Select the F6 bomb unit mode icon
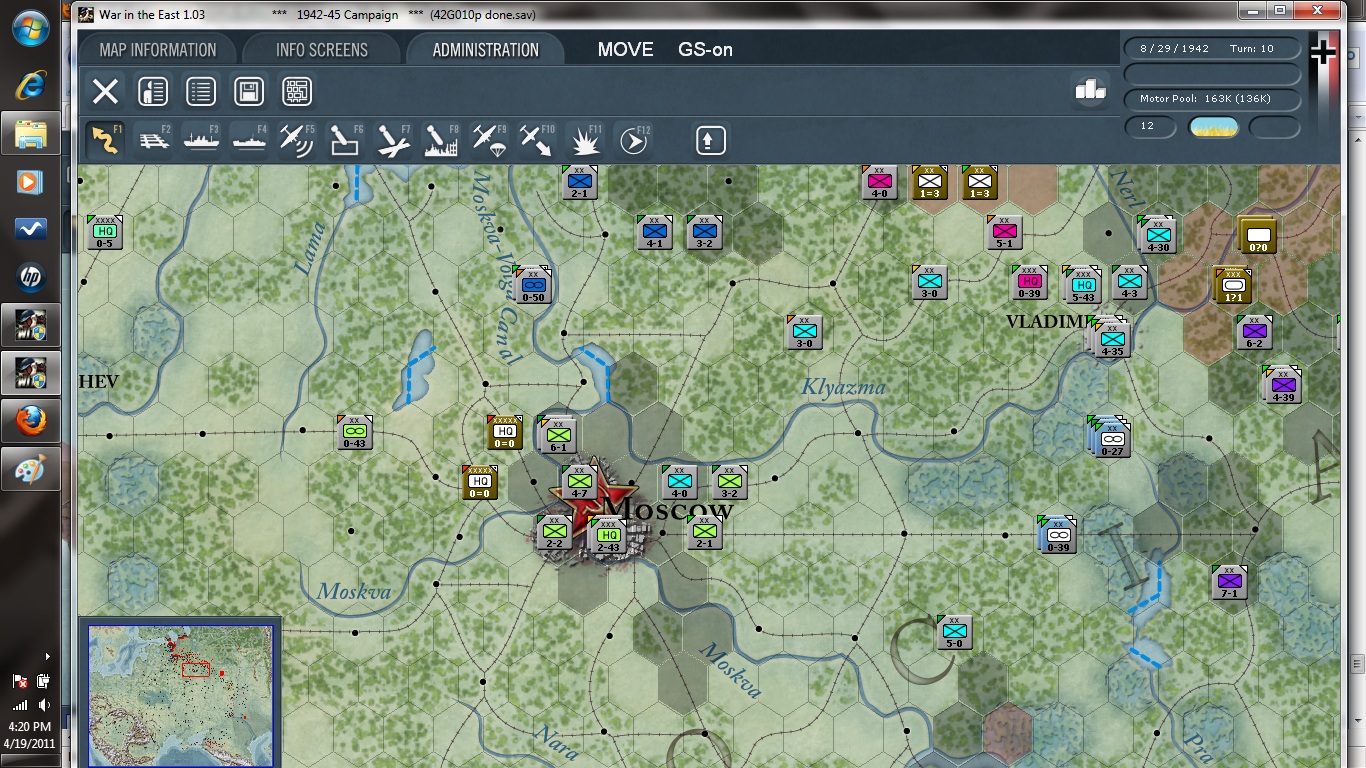Viewport: 1366px width, 768px height. point(345,140)
